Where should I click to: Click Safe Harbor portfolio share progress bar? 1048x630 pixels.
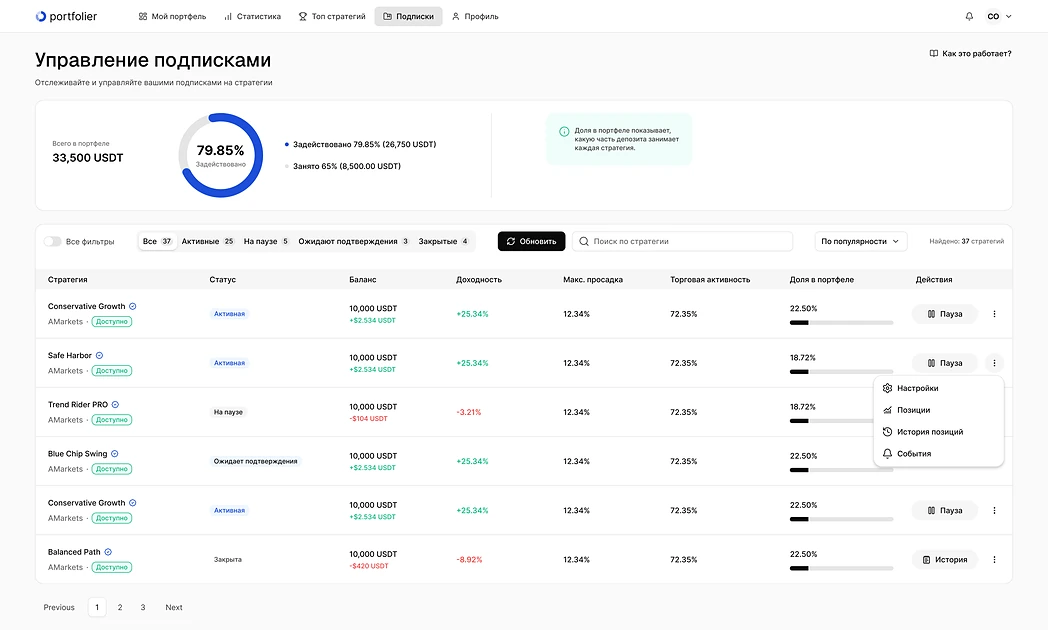pyautogui.click(x=841, y=372)
